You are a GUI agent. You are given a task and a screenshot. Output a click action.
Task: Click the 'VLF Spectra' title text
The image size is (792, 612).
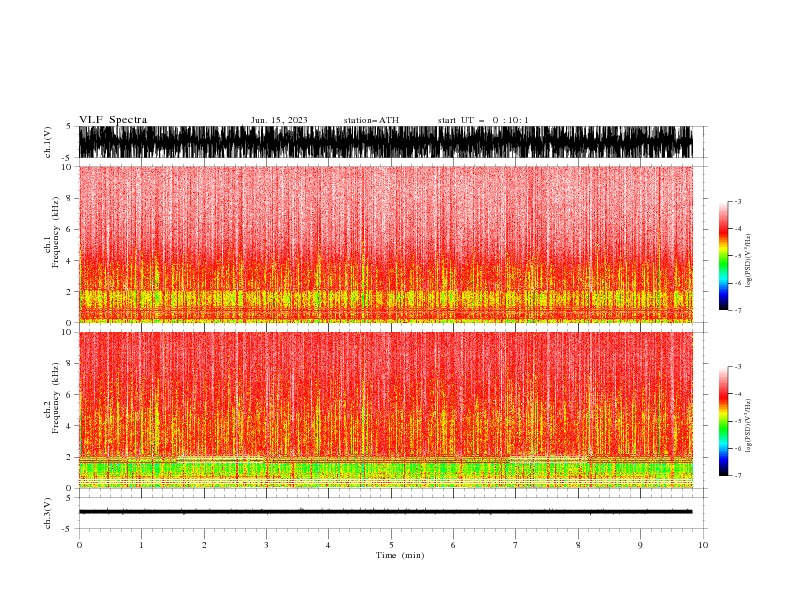[x=113, y=120]
